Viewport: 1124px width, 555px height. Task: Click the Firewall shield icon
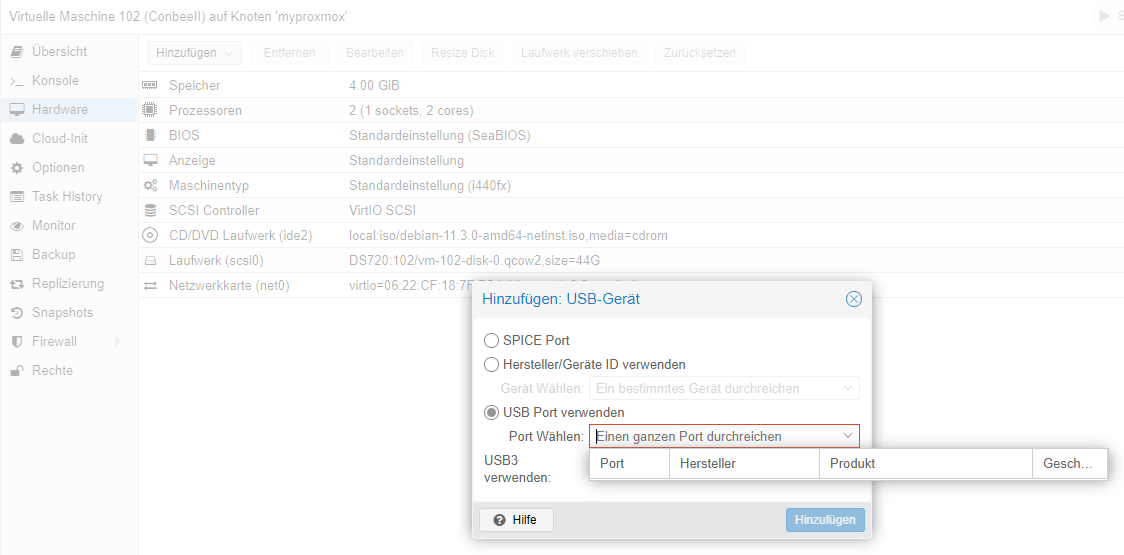click(x=17, y=342)
